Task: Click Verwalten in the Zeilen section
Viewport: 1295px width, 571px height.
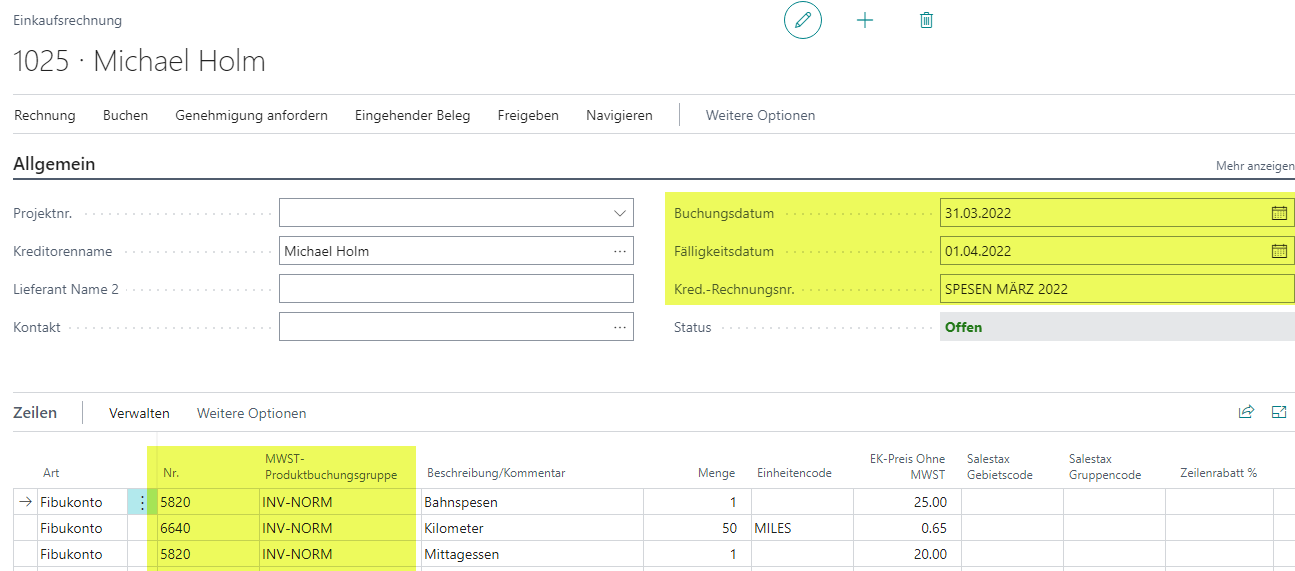Action: coord(139,413)
